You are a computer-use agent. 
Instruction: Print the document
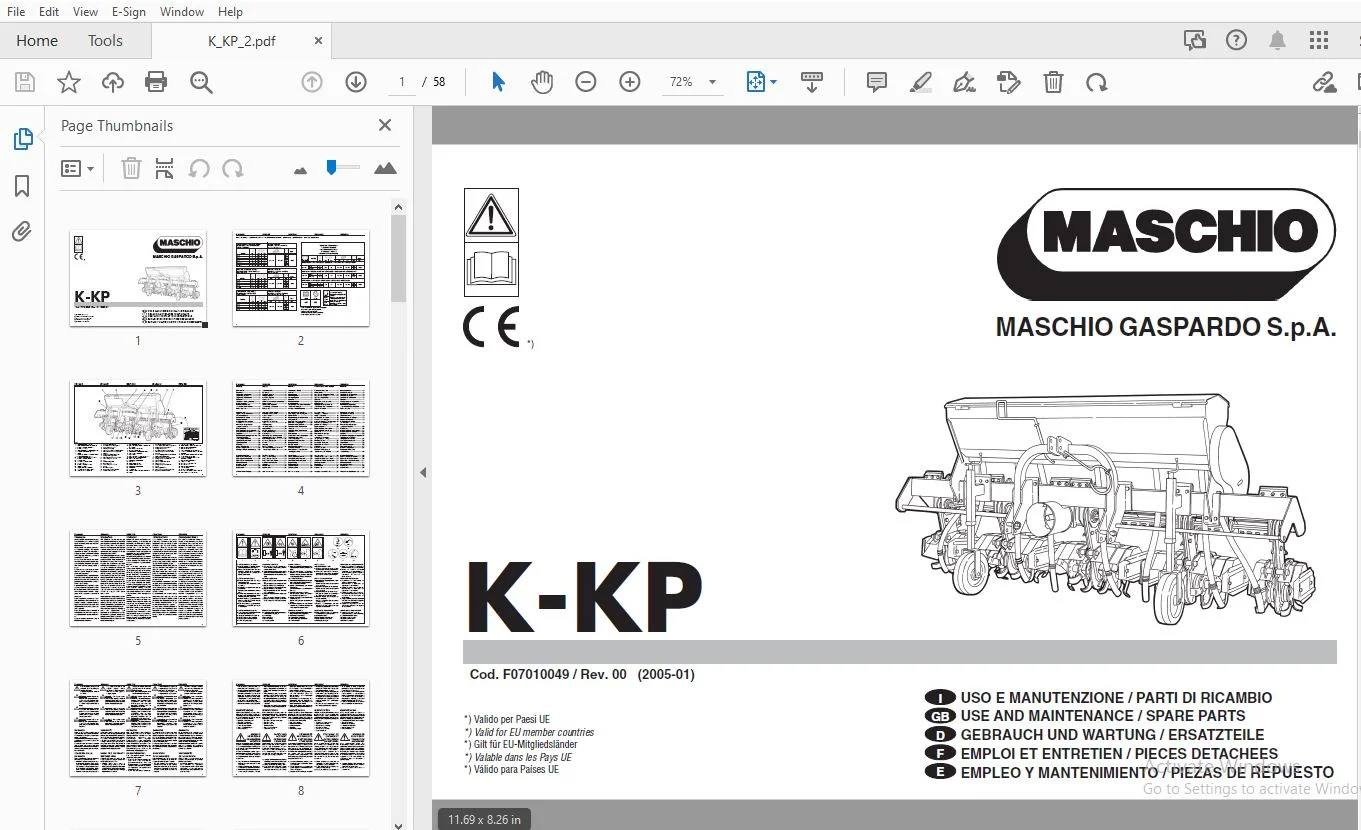click(156, 82)
